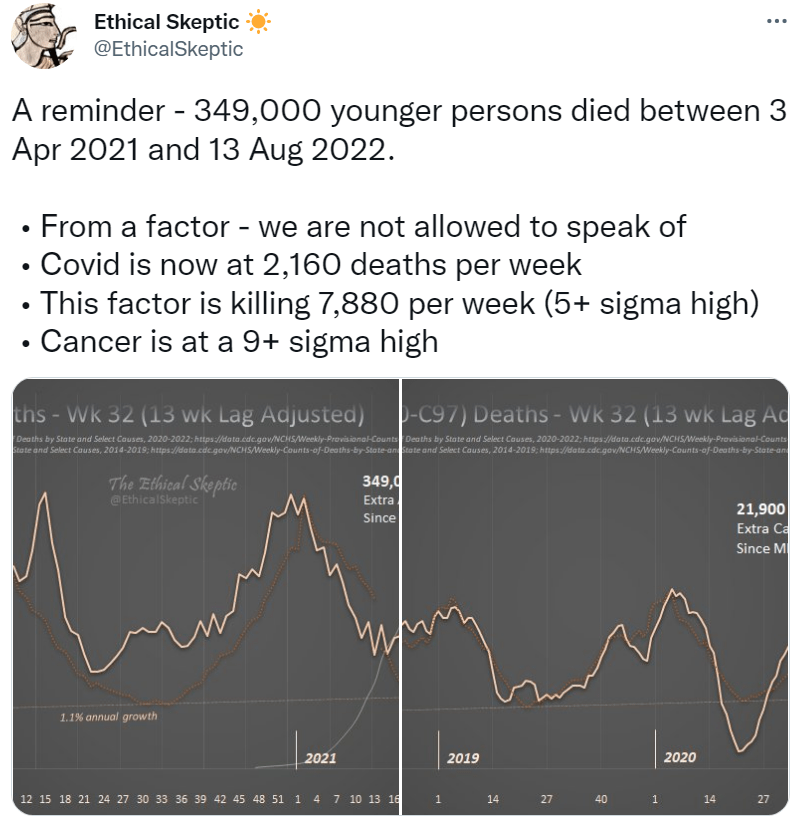Viewport: 804px width, 838px height.
Task: Click the 2019 year marker in right chart
Action: click(x=463, y=758)
